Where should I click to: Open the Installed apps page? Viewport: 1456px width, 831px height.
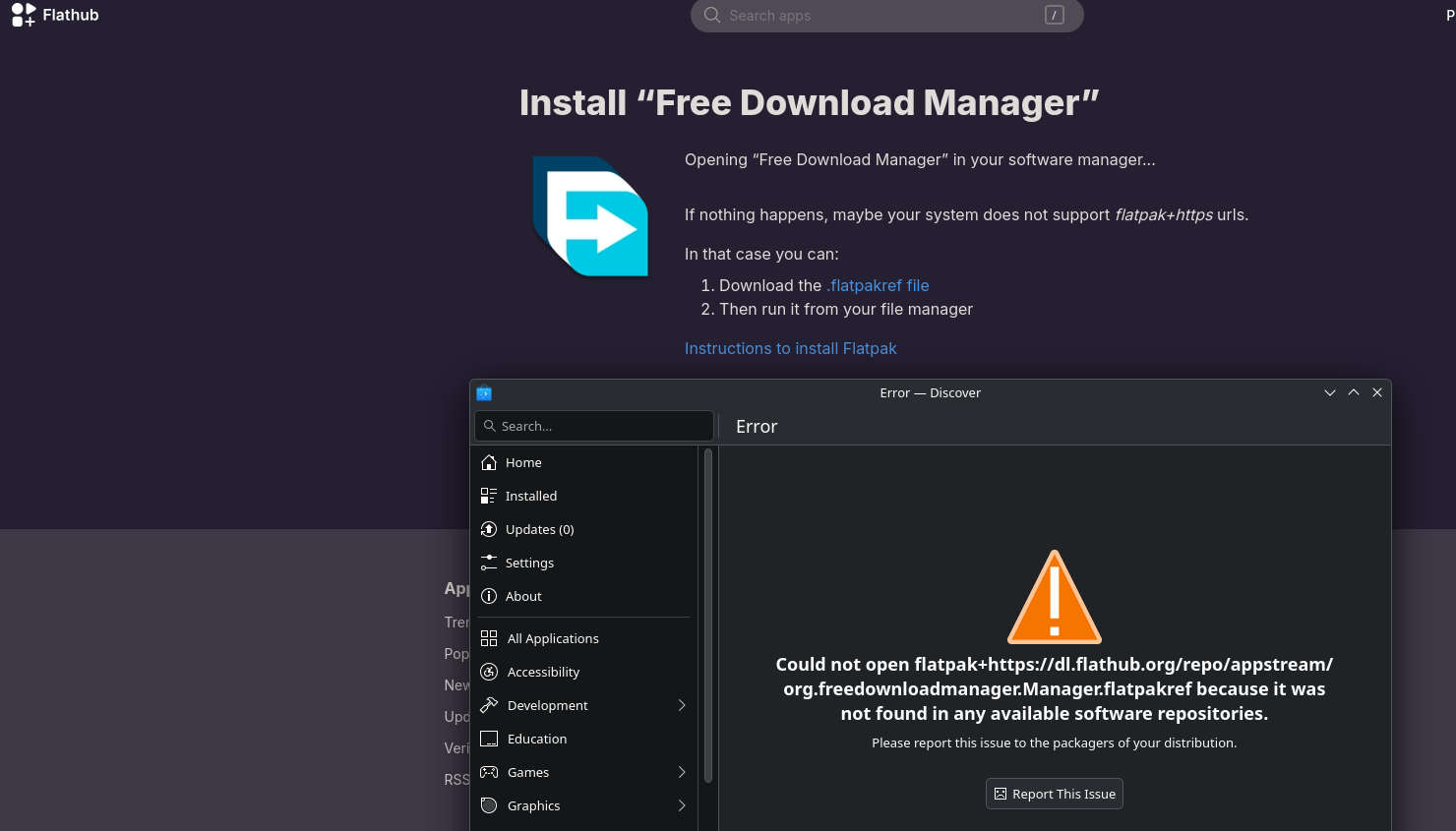pos(530,496)
